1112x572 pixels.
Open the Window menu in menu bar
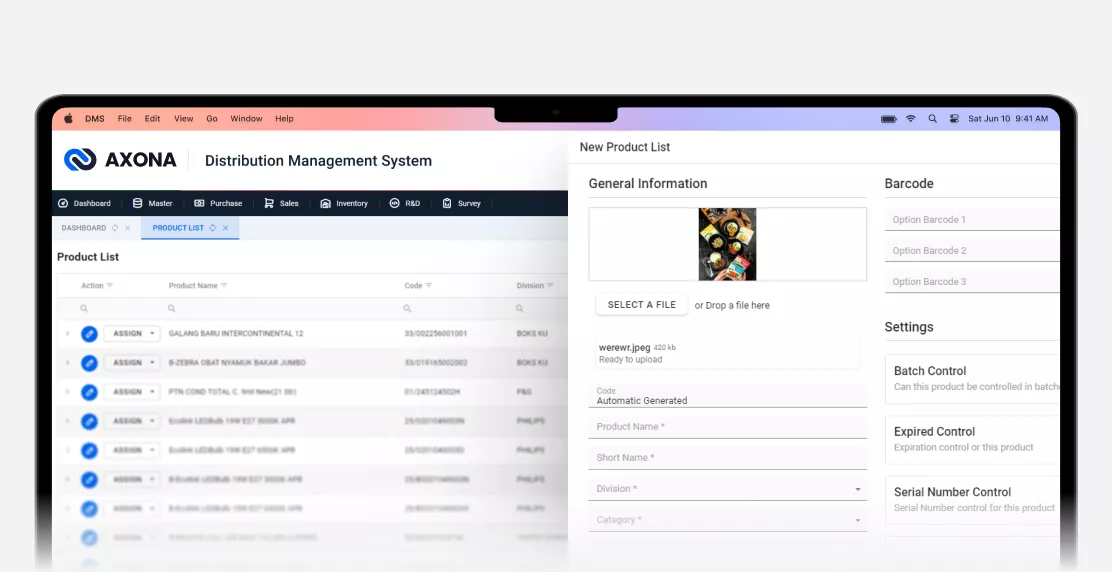click(x=246, y=119)
